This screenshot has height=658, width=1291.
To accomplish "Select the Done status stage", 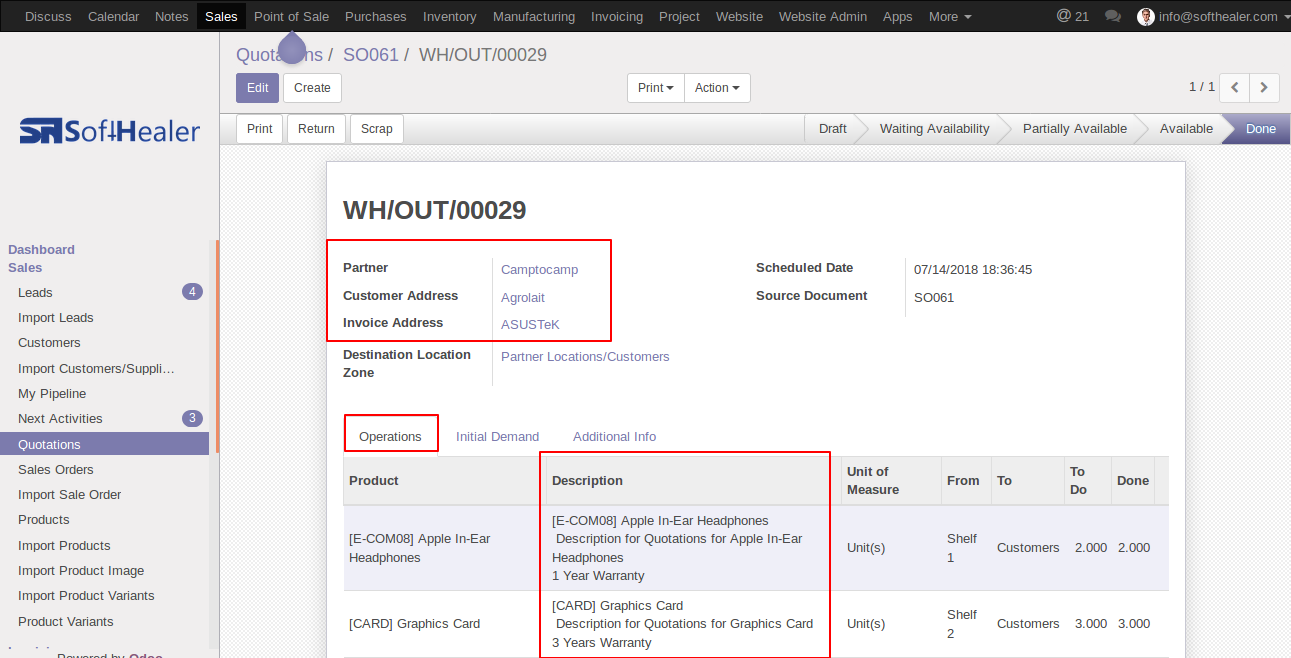I will (x=1260, y=129).
